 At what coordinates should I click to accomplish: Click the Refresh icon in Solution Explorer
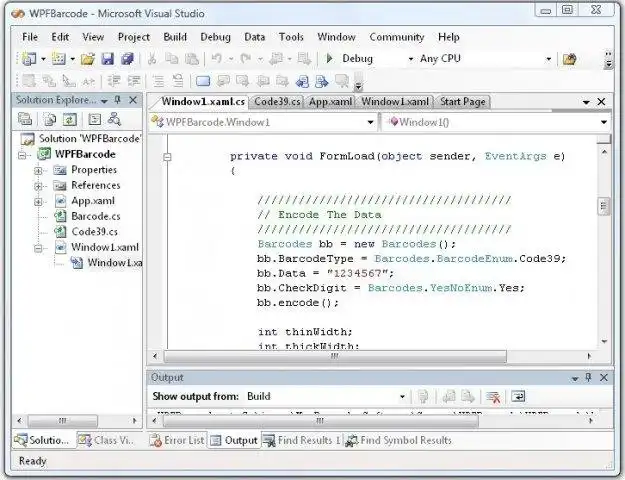tap(69, 119)
